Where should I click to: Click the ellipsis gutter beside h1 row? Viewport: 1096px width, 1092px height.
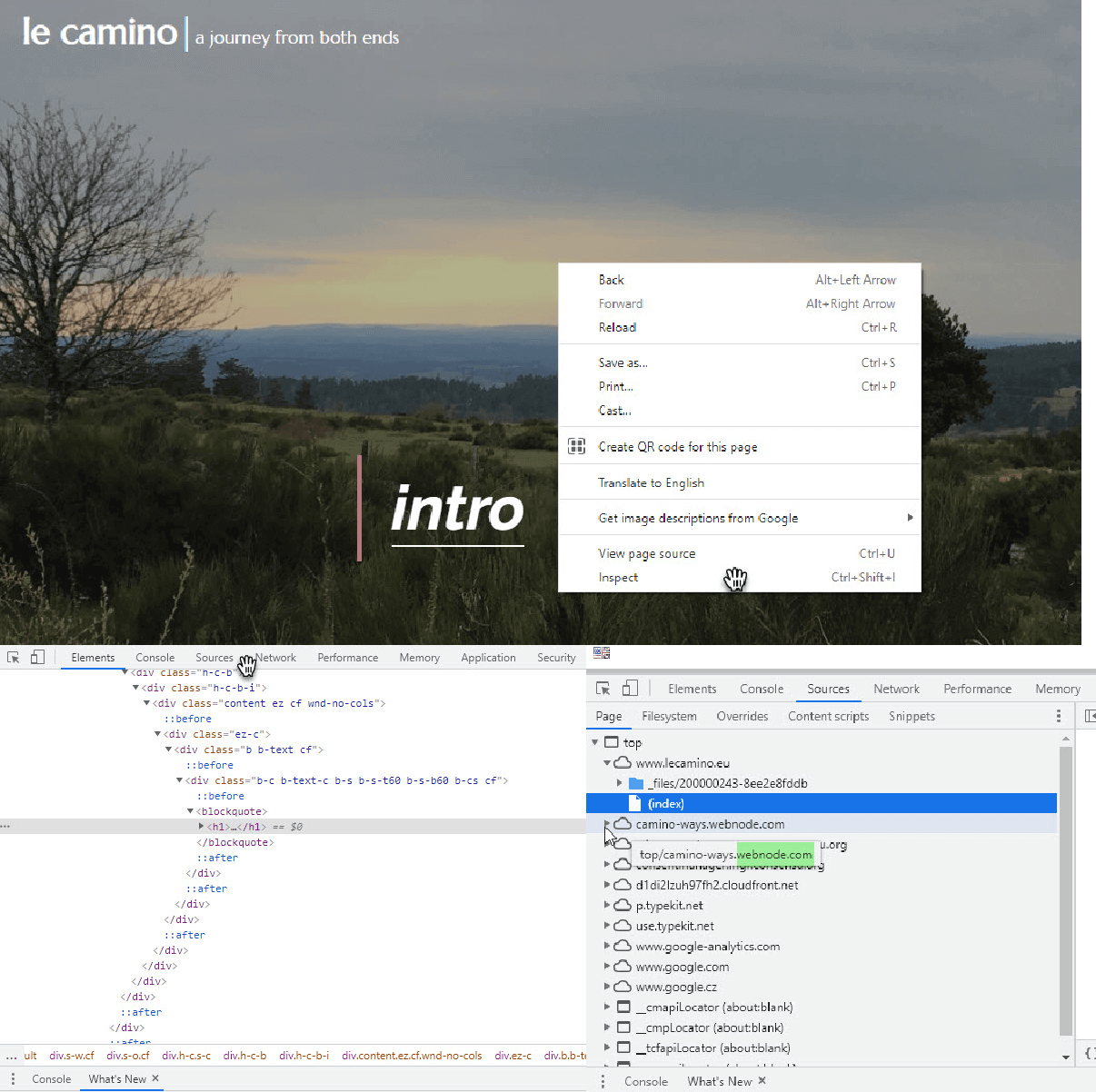[5, 827]
